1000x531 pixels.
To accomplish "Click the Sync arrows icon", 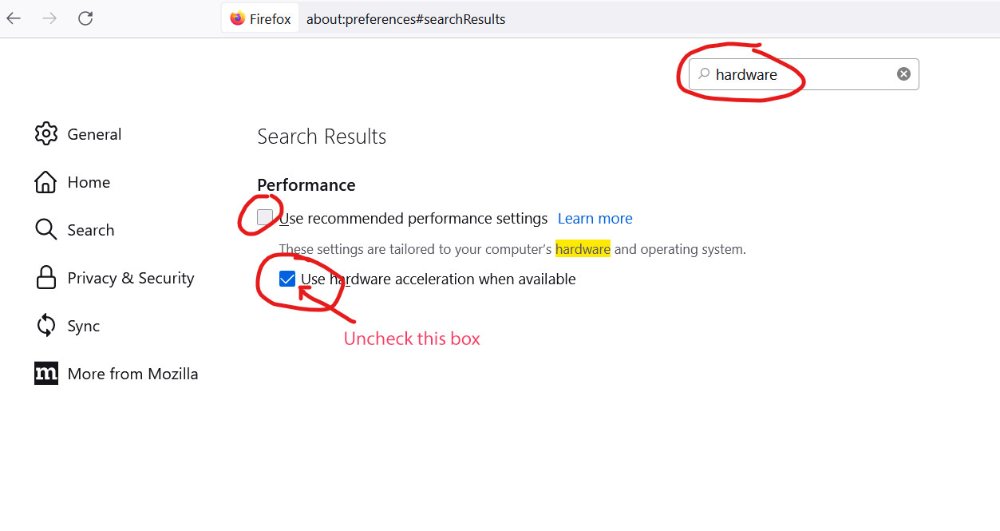I will (x=46, y=326).
